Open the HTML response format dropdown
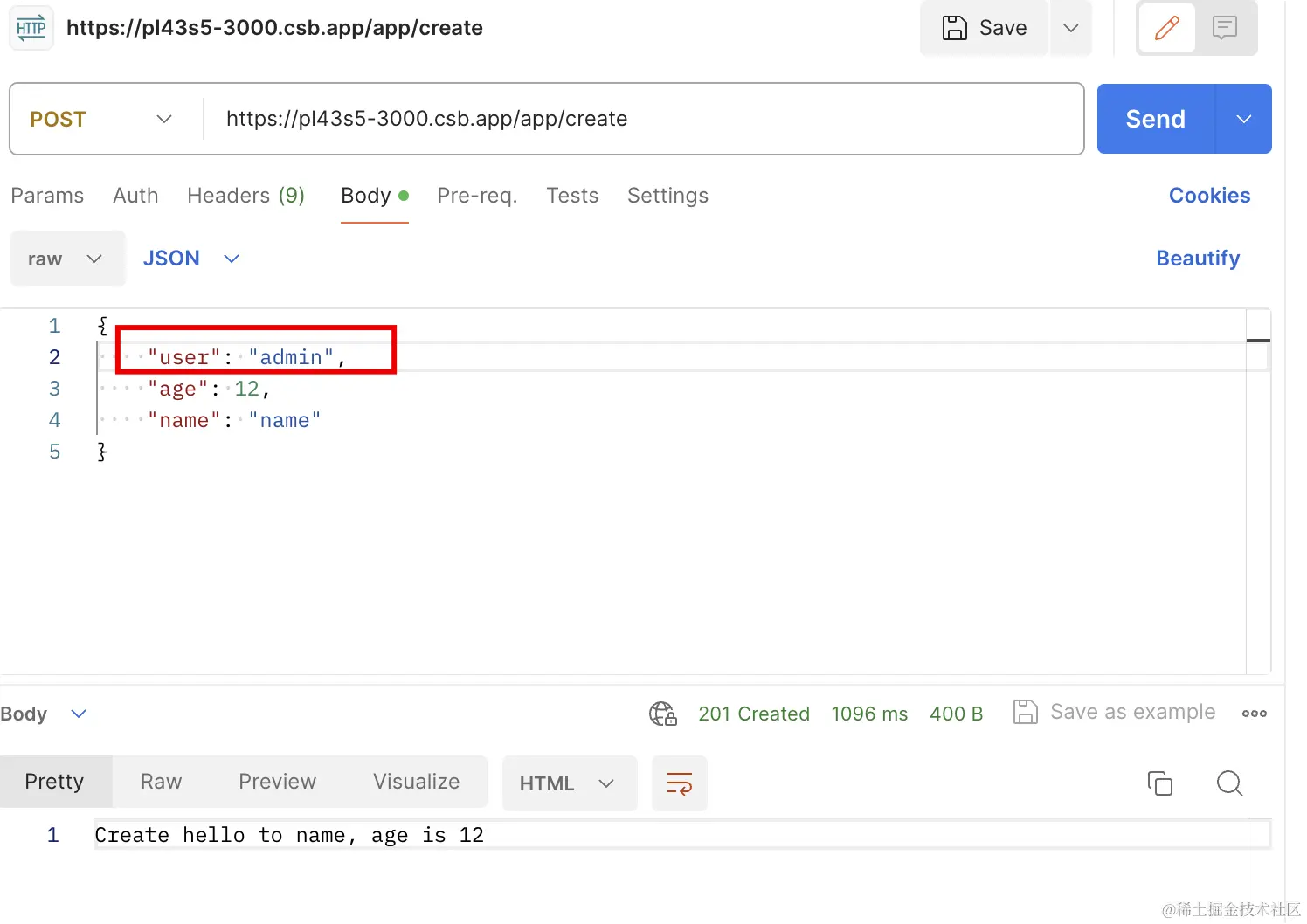 569,783
